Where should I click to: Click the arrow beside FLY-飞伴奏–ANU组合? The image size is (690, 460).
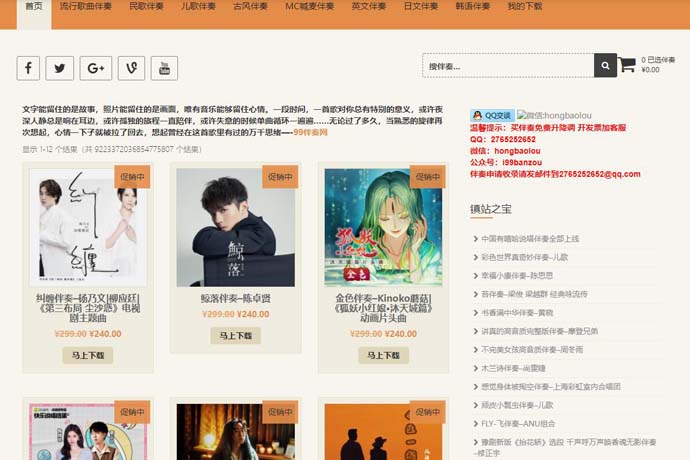coord(476,423)
